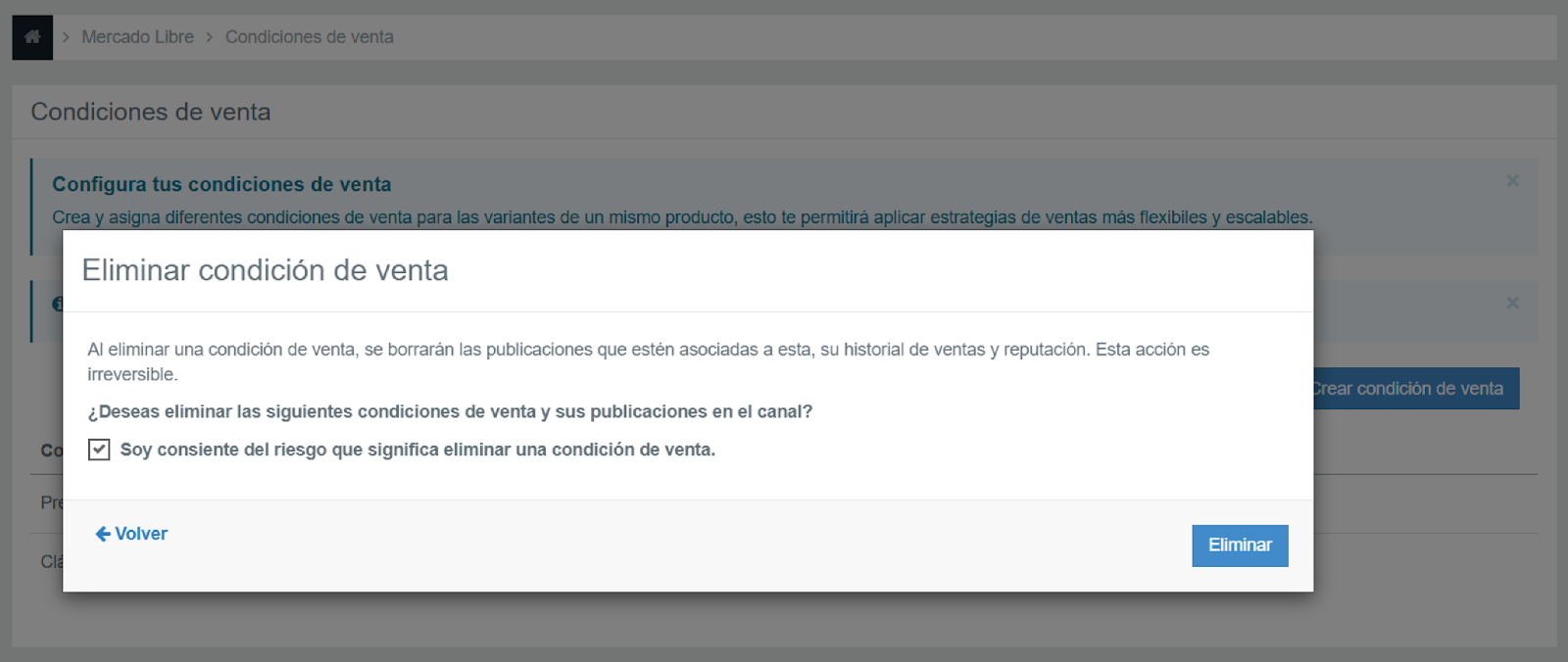Click the '¿Deseas eliminar' confirmation question

(450, 411)
